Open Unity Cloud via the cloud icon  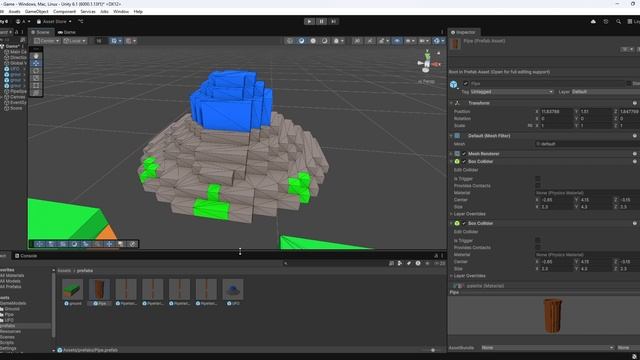click(593, 21)
